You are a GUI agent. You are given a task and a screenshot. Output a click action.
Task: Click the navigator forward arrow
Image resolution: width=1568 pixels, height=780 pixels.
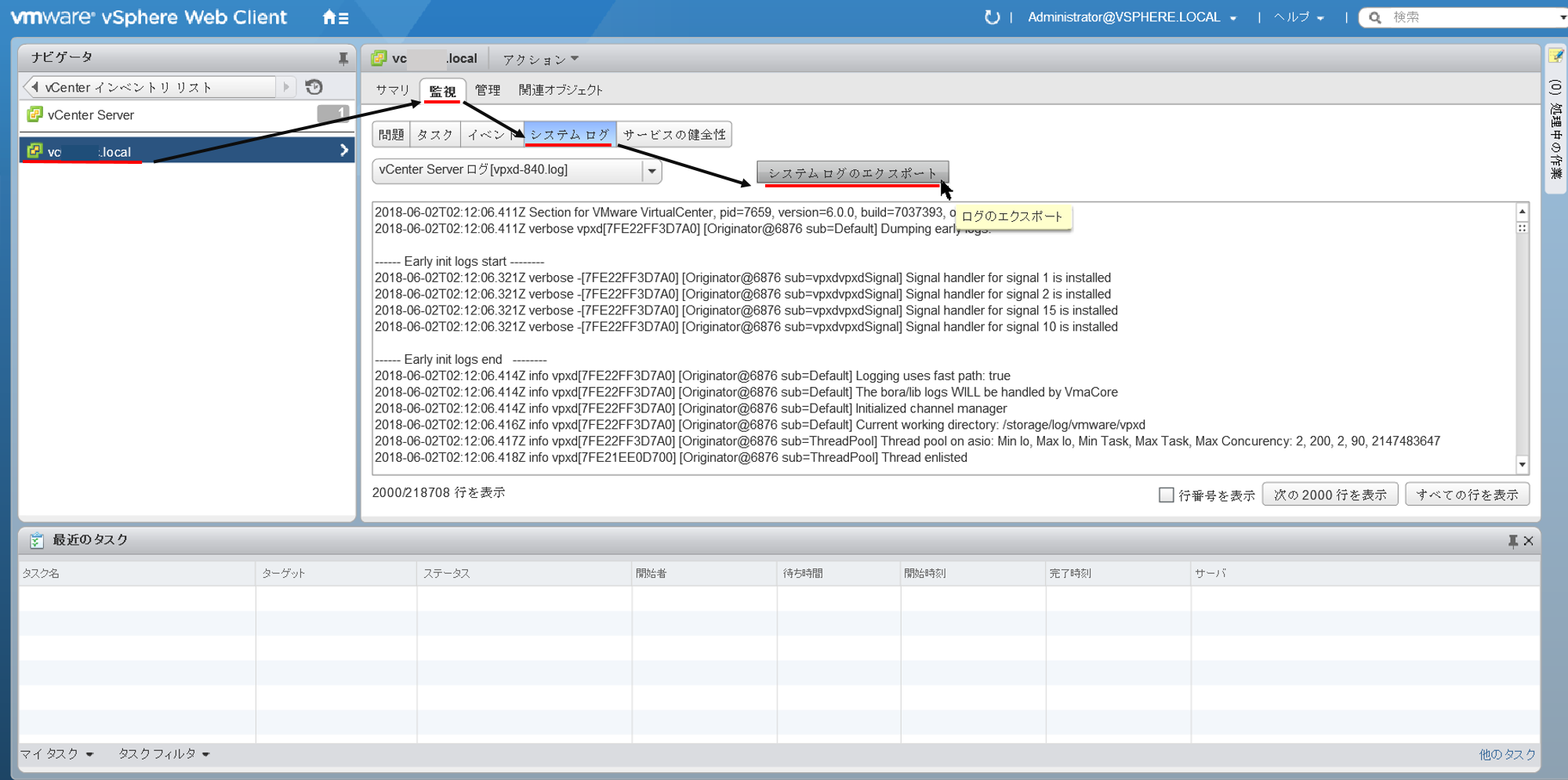tap(286, 87)
